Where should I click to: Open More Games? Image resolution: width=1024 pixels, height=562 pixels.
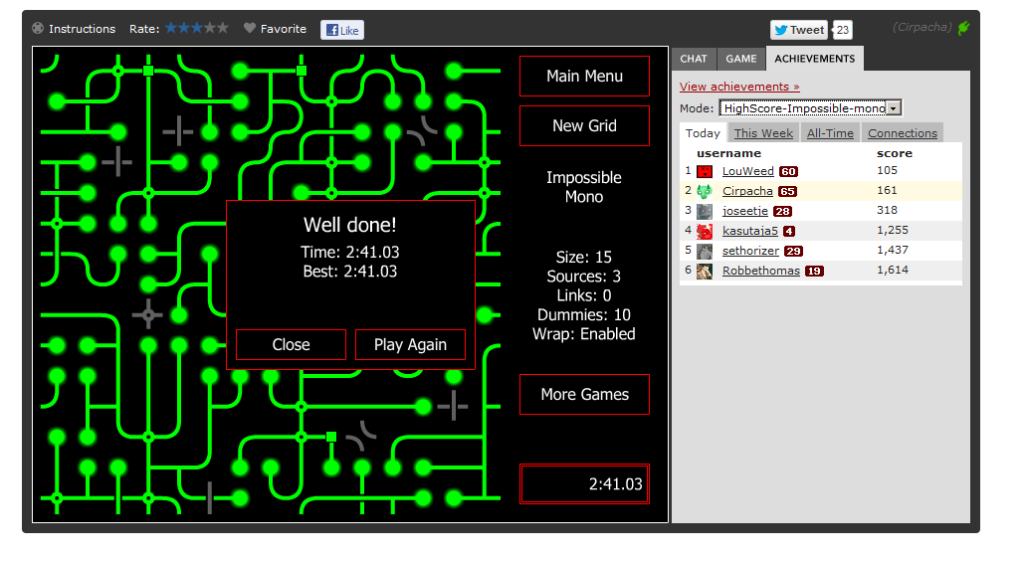[584, 394]
